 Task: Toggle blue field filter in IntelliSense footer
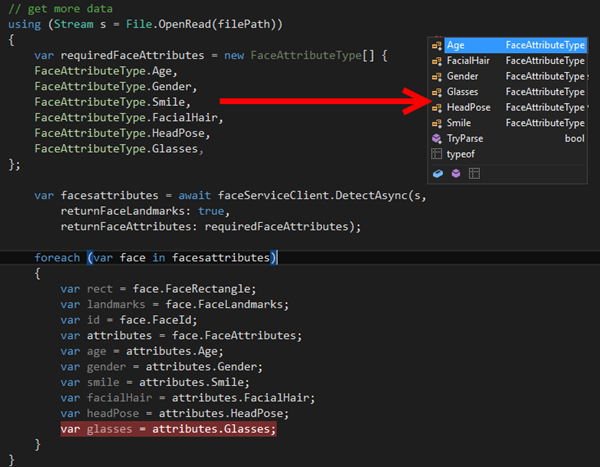(x=438, y=174)
